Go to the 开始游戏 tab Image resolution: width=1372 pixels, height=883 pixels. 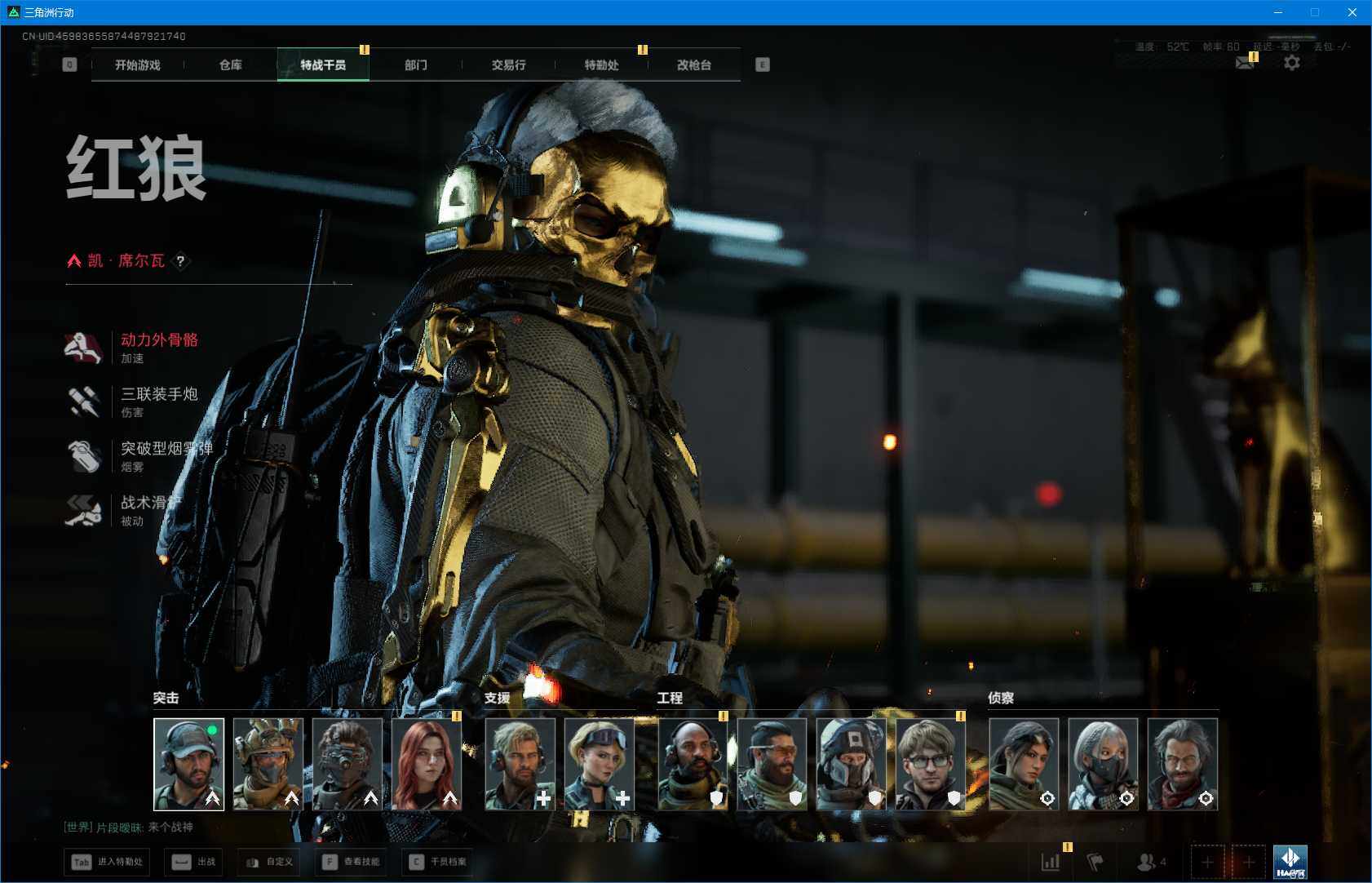[138, 65]
